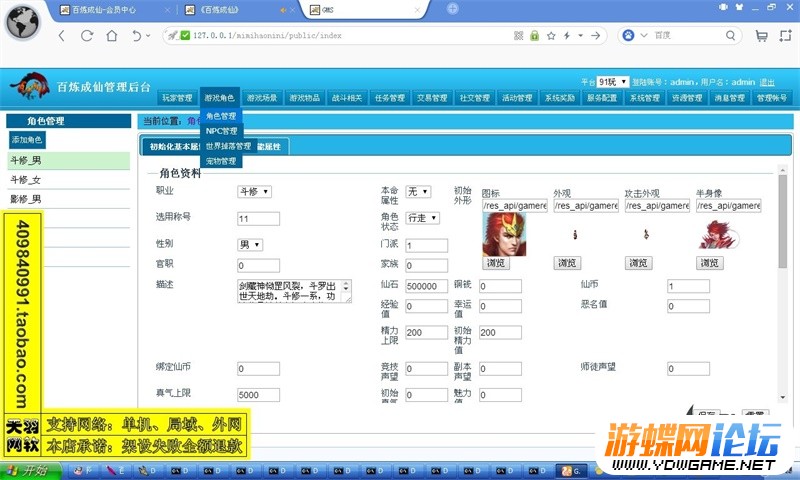Click the 初始化基本属性 tab
The image size is (800, 480).
173,147
